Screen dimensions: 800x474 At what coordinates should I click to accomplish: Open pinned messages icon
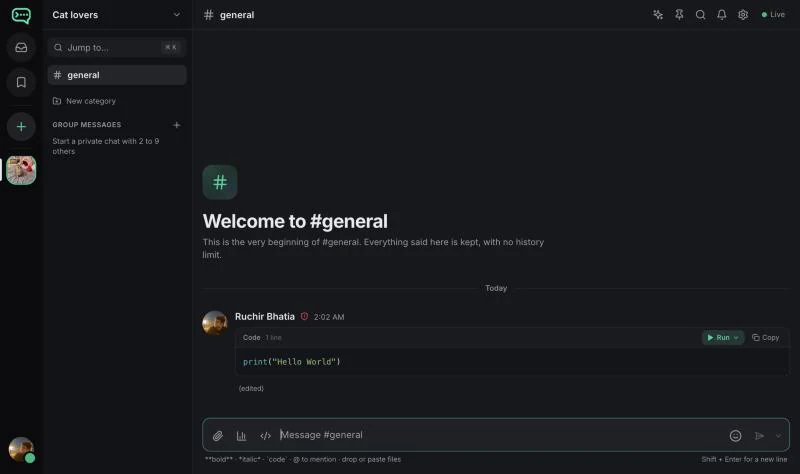pos(679,15)
